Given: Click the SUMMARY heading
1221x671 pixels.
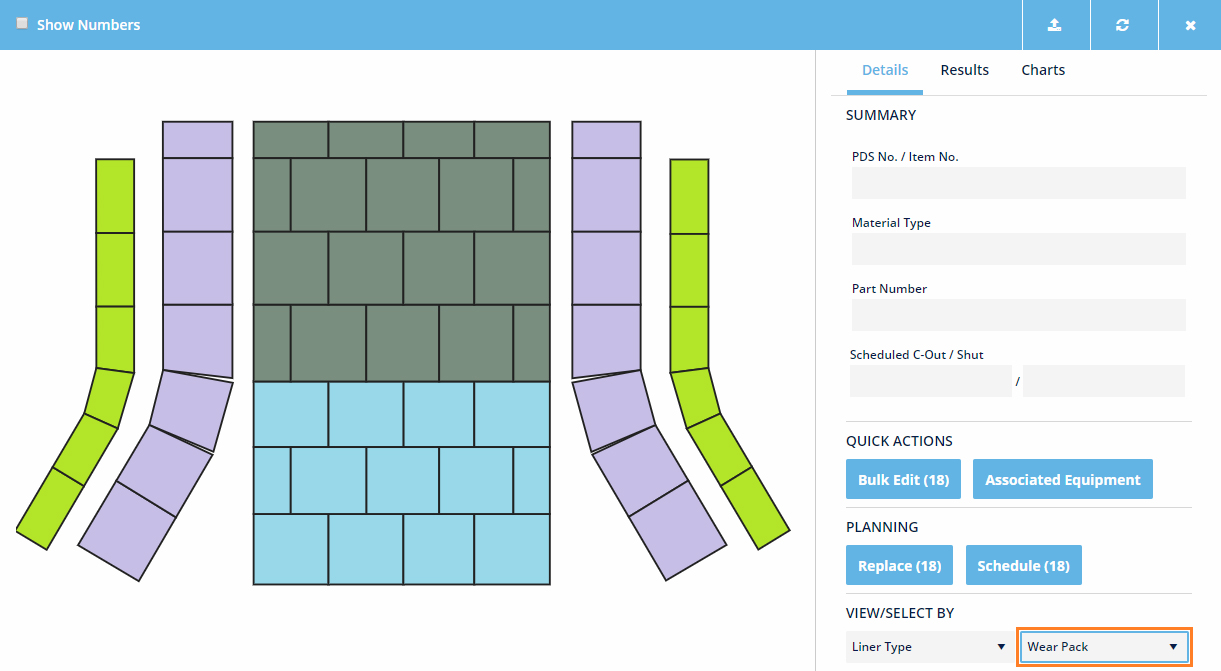Looking at the screenshot, I should [x=881, y=115].
